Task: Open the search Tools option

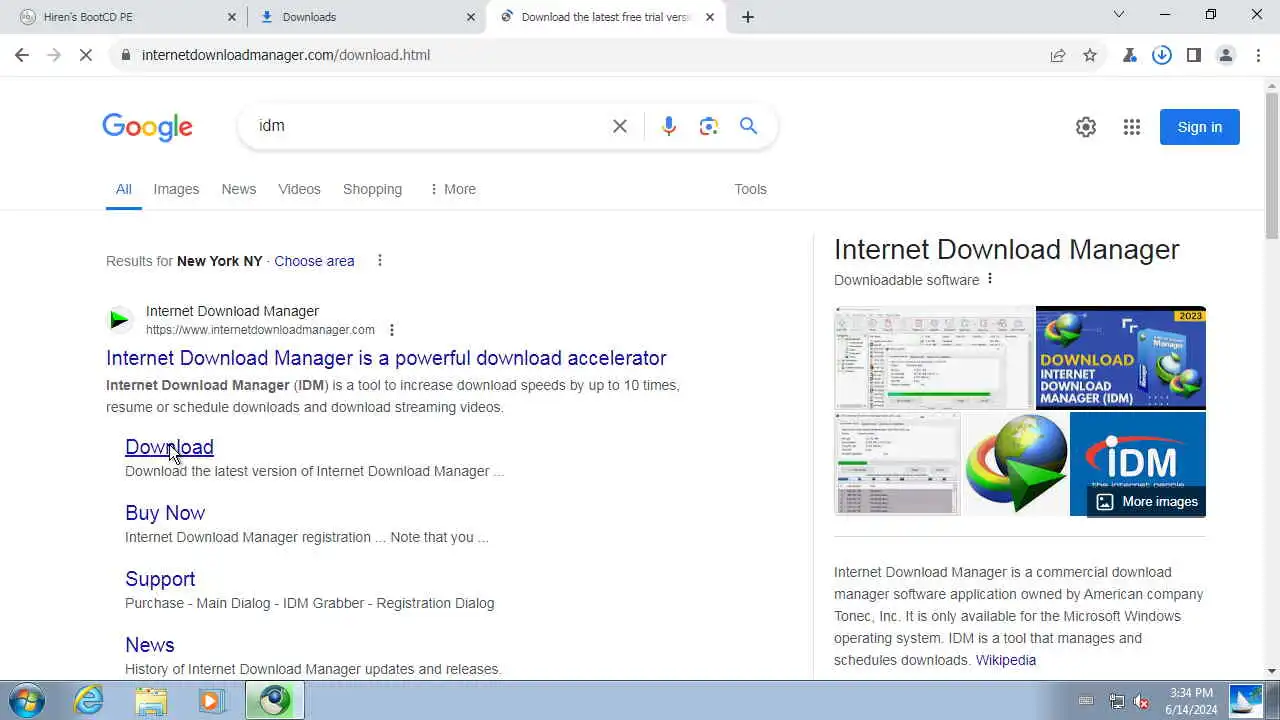Action: point(750,189)
